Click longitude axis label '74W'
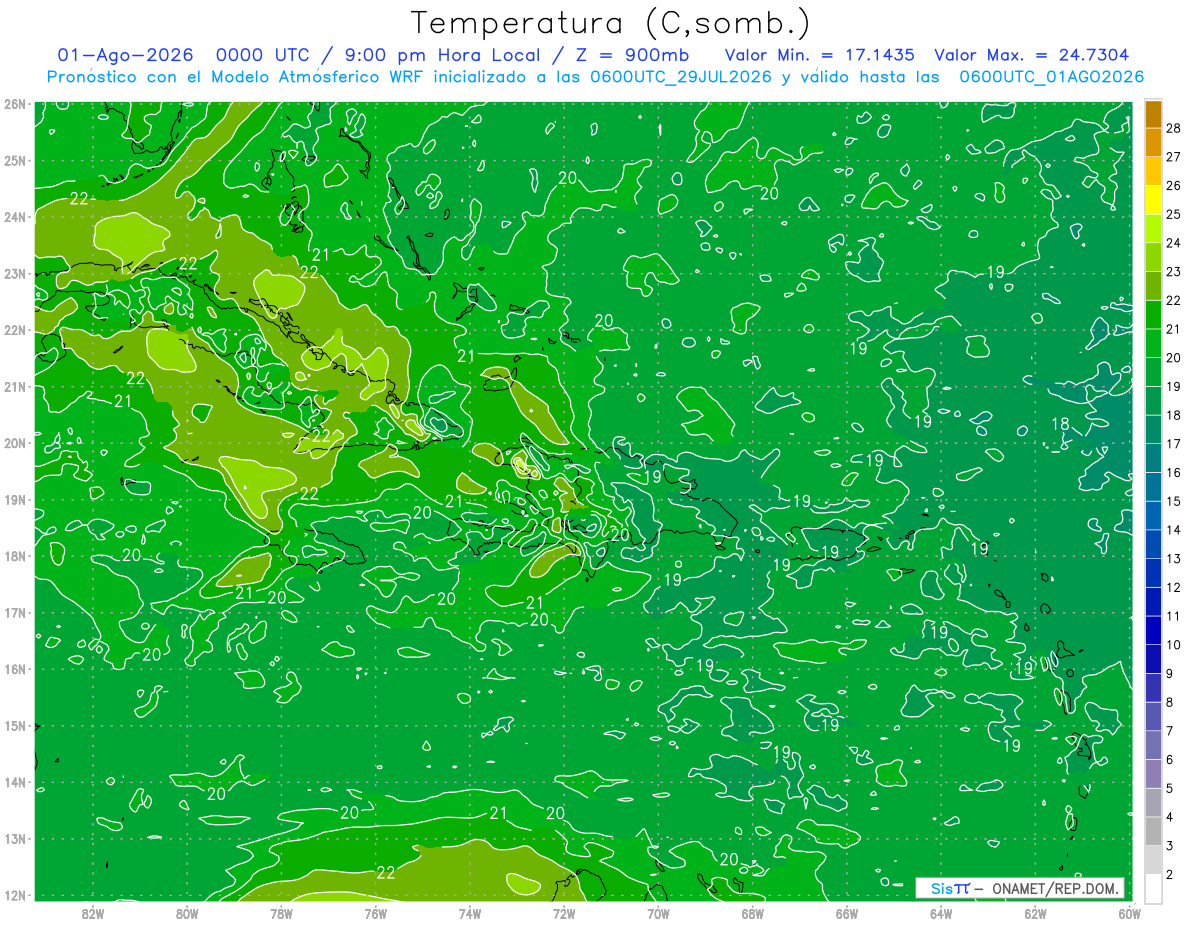The height and width of the screenshot is (927, 1200). [469, 913]
